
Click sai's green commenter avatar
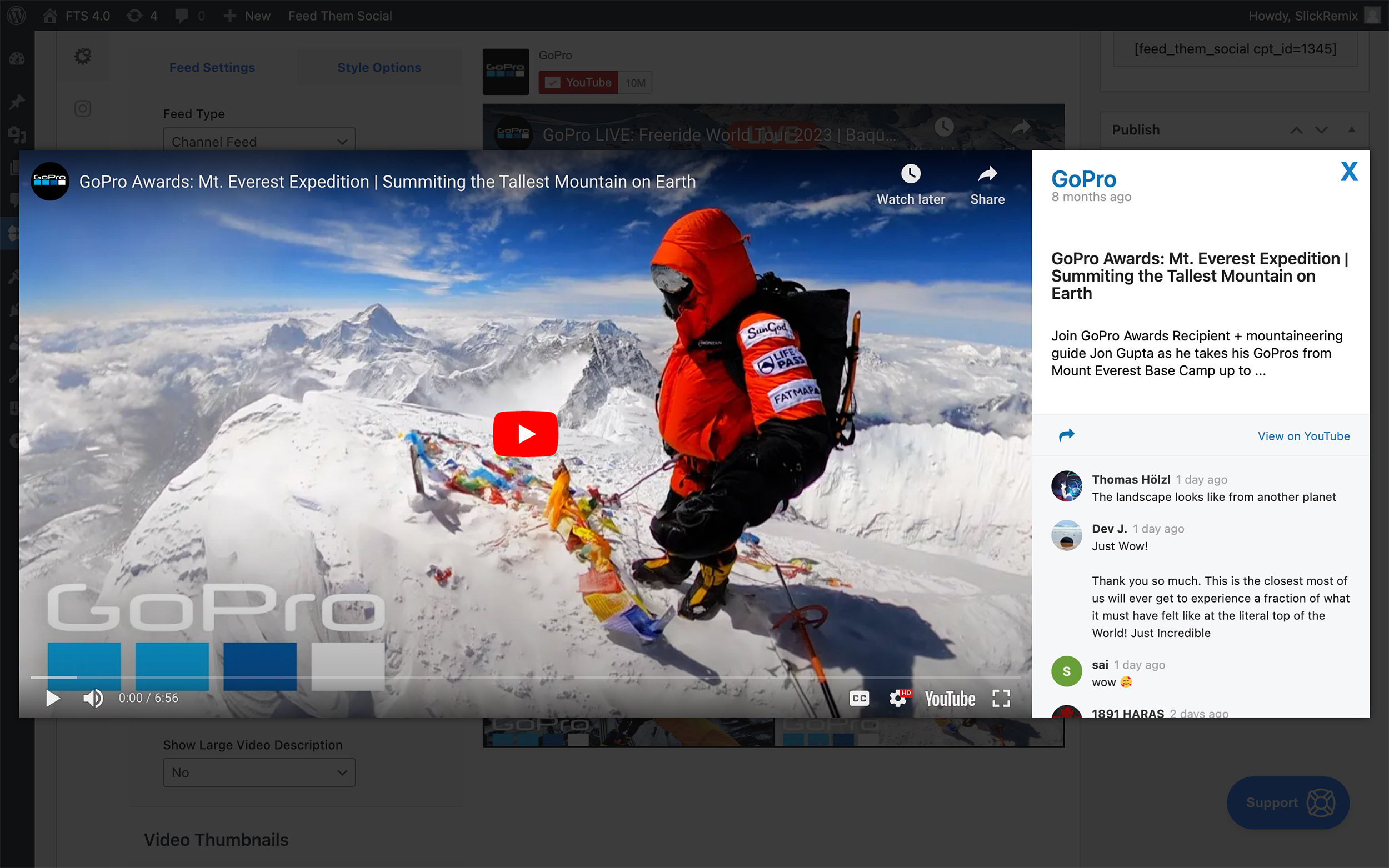point(1066,671)
